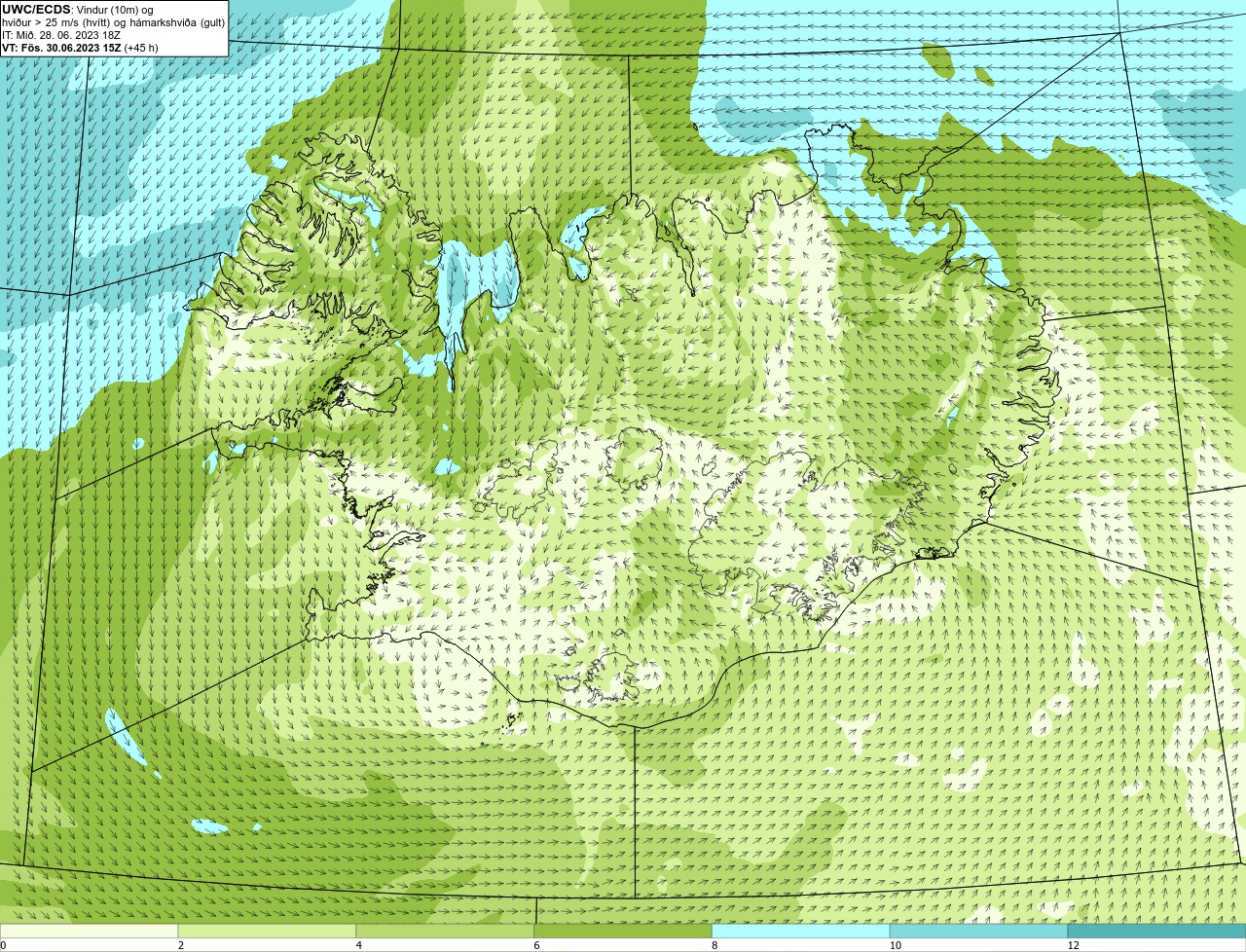Click the 4–6 m/s green legend swatch
The height and width of the screenshot is (952, 1246).
coord(445,932)
